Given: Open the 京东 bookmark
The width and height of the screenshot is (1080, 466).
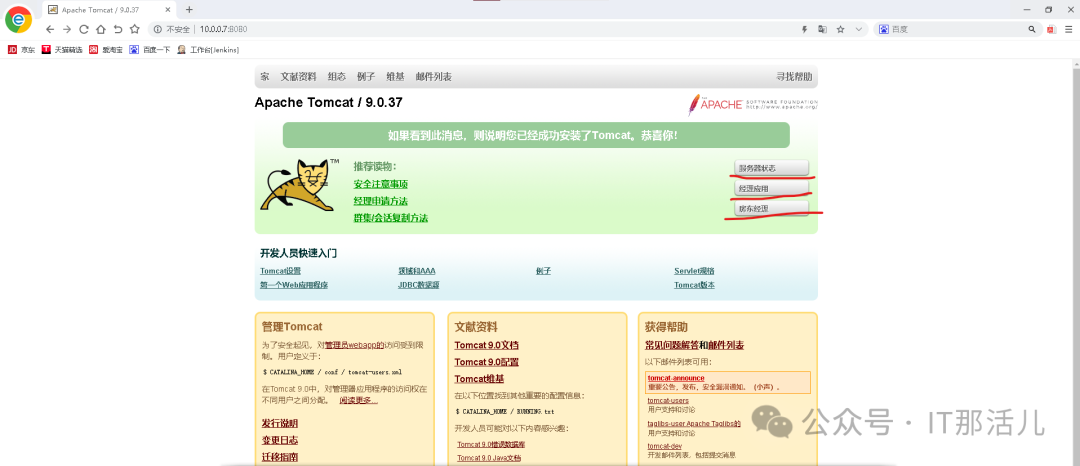Looking at the screenshot, I should [21, 50].
